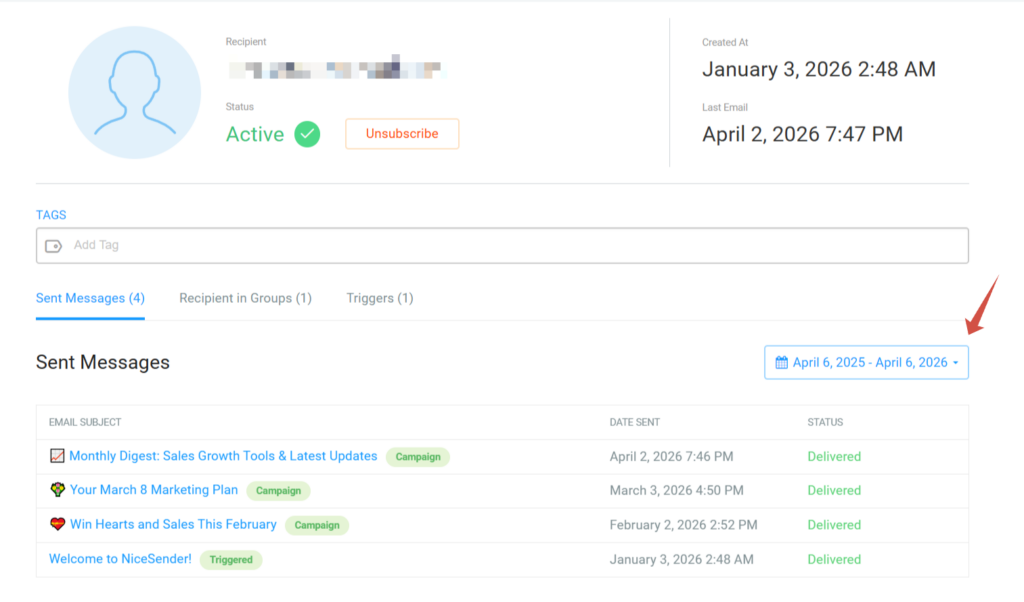Click the envelope icon beside Monthly Digest email
1024x602 pixels.
[57, 456]
